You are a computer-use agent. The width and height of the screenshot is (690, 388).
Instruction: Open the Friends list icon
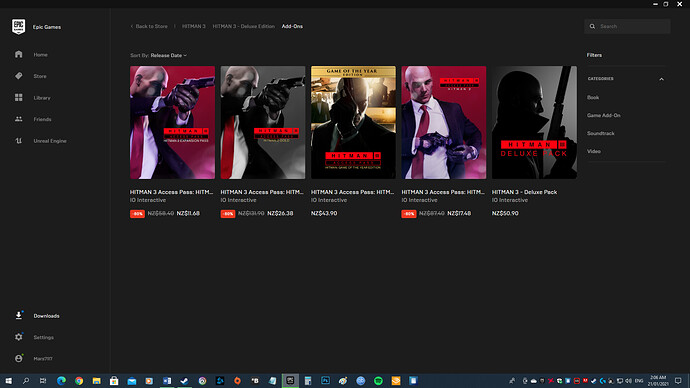(x=18, y=119)
